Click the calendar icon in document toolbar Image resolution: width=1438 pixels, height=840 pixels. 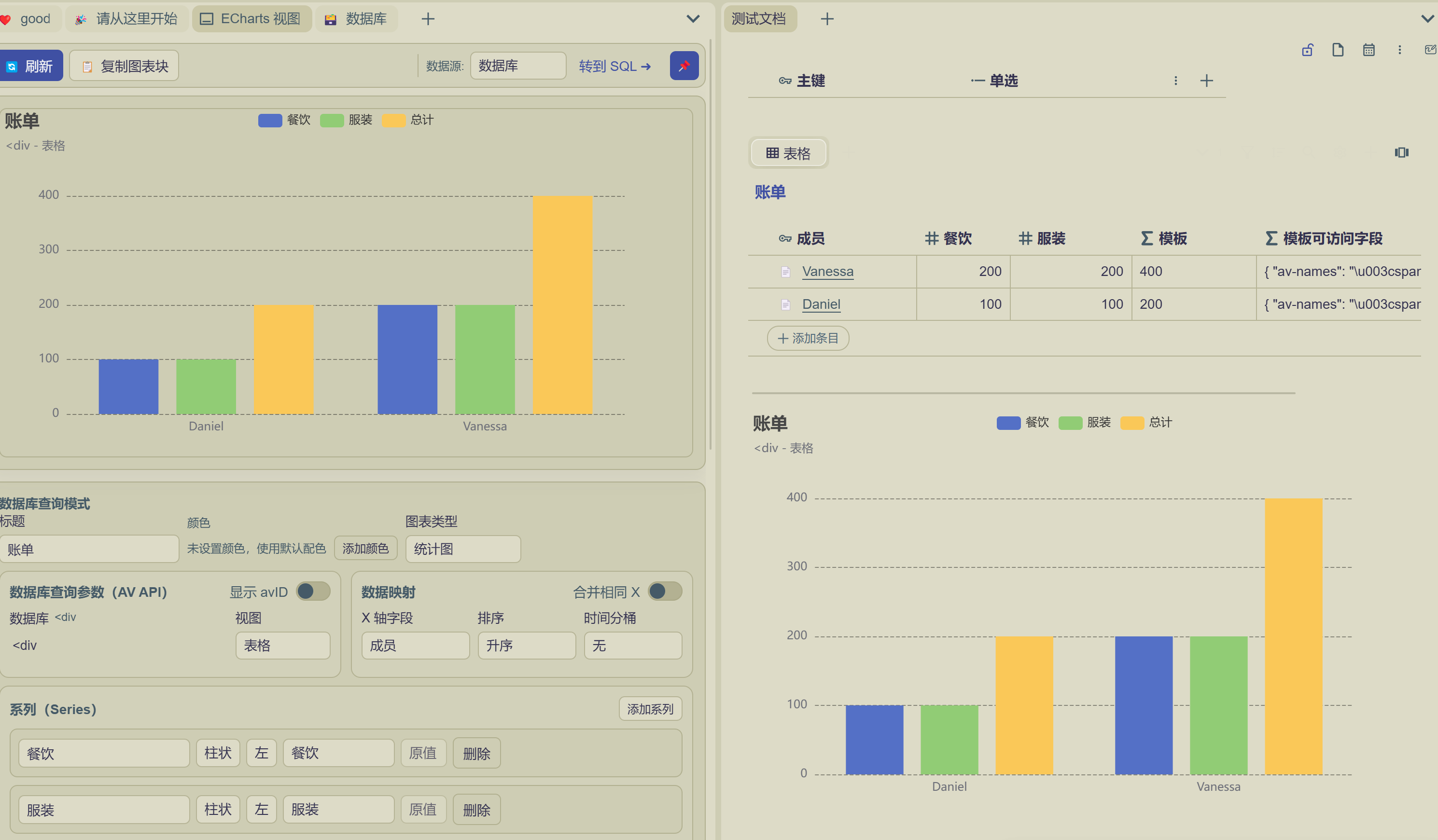click(1368, 50)
